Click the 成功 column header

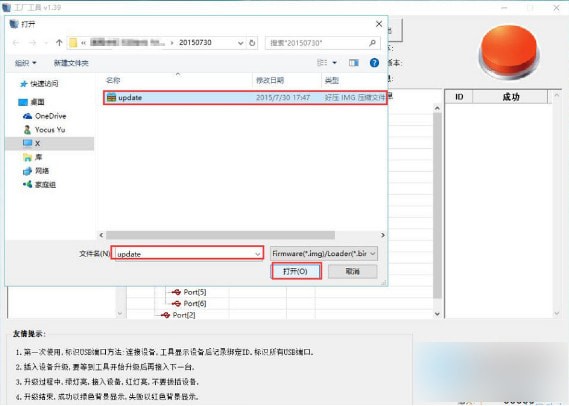click(511, 97)
